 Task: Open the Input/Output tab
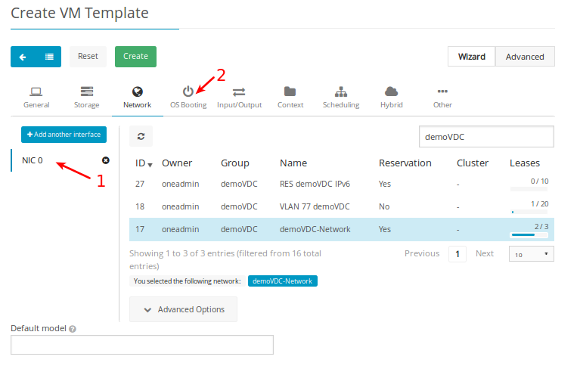click(239, 97)
